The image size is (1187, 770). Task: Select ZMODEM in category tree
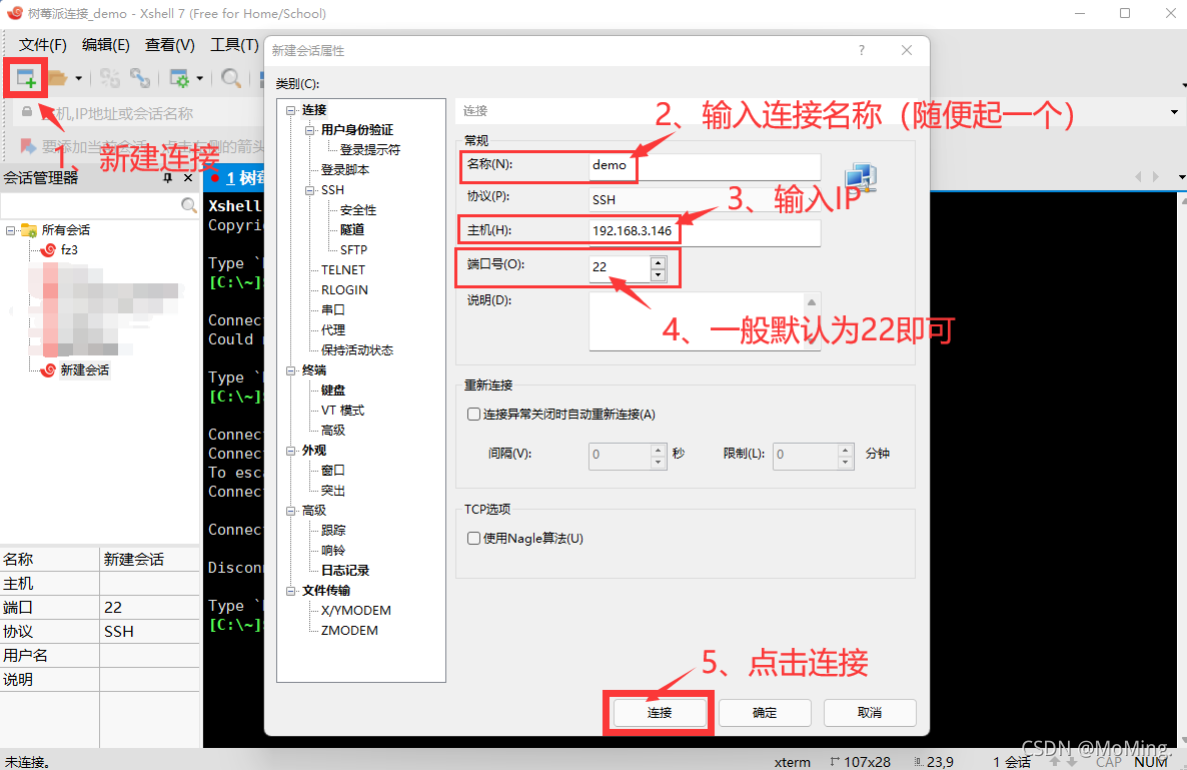349,631
